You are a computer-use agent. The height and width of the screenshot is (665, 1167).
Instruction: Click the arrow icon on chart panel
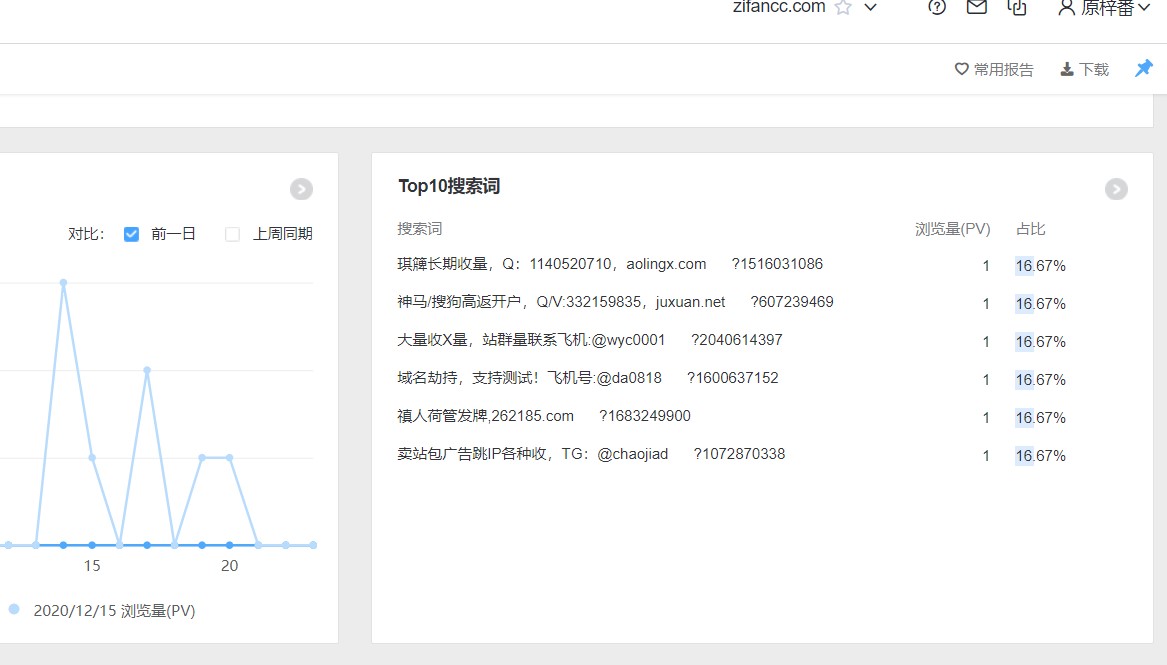pyautogui.click(x=301, y=189)
